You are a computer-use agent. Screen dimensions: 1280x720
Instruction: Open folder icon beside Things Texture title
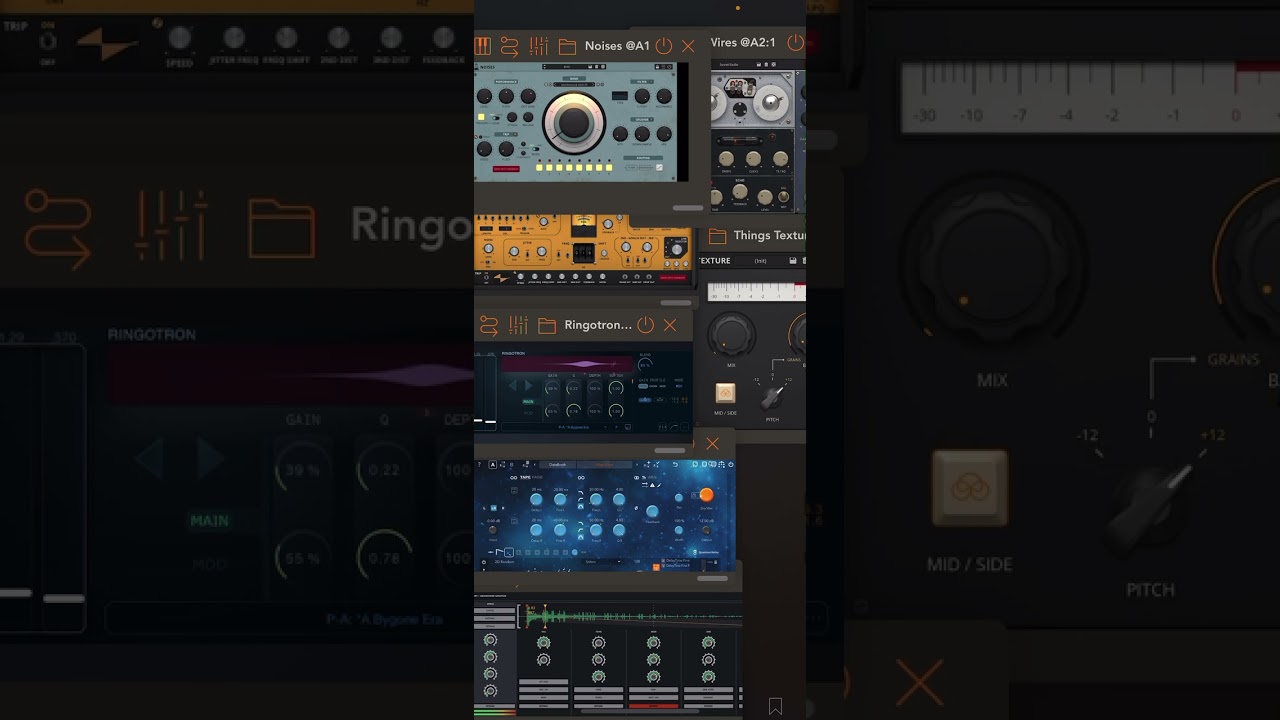pos(717,236)
